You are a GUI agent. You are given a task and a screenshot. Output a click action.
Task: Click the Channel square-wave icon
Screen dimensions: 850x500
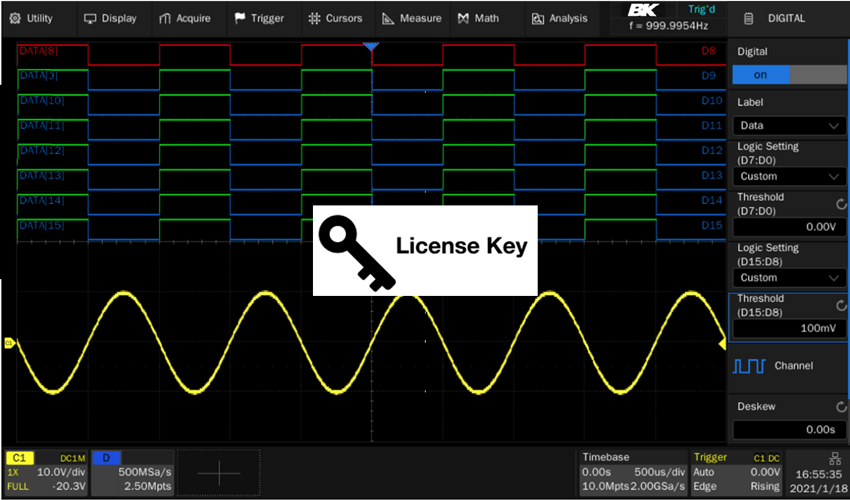coord(749,366)
